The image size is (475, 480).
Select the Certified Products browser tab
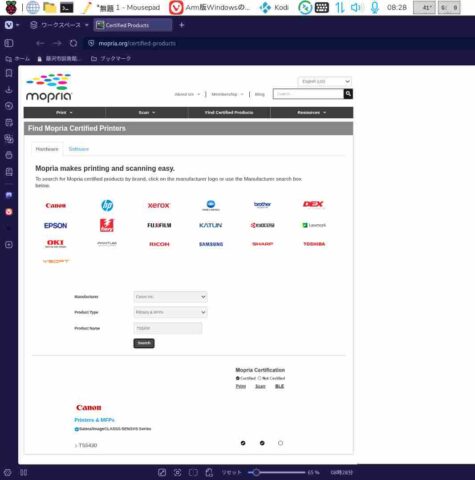click(133, 25)
